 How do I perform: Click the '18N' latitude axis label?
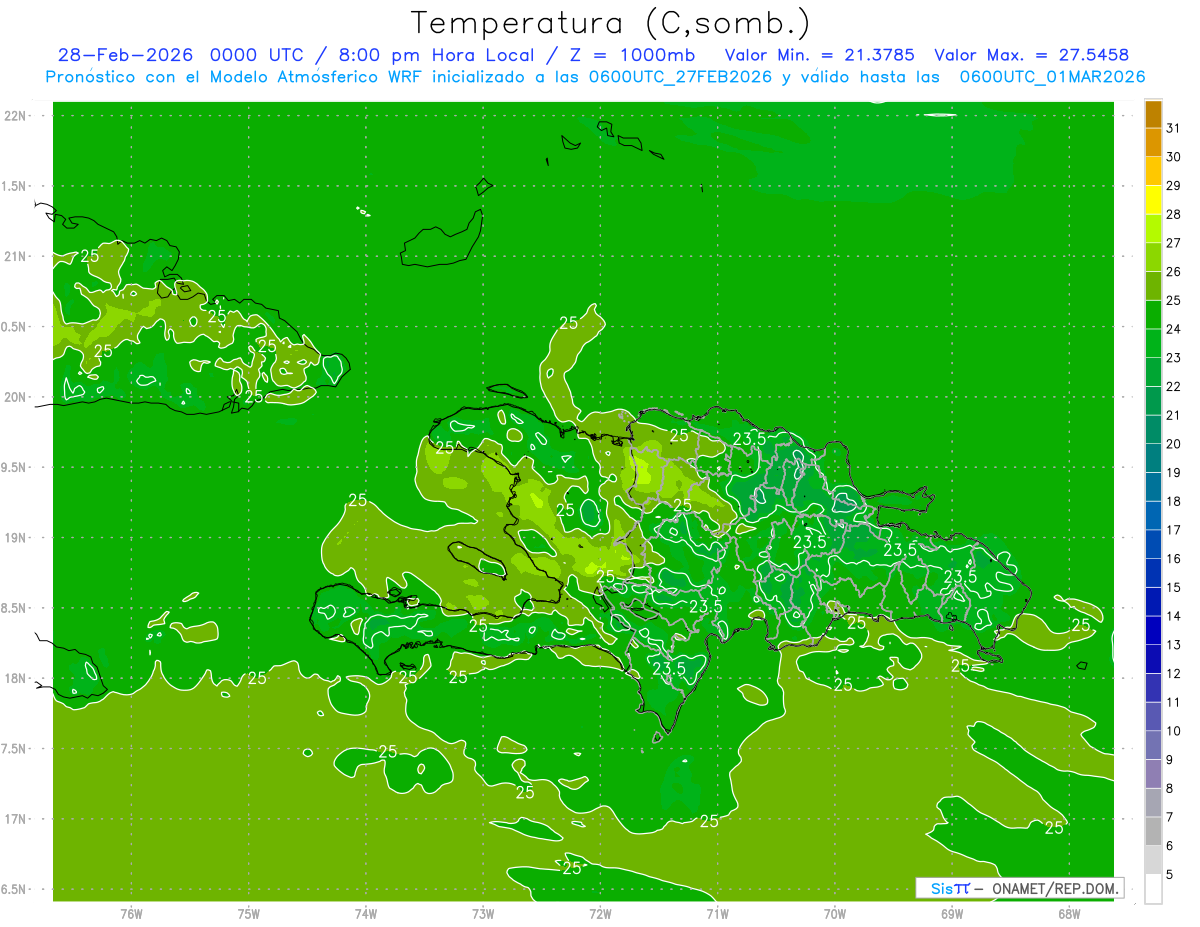[x=15, y=679]
